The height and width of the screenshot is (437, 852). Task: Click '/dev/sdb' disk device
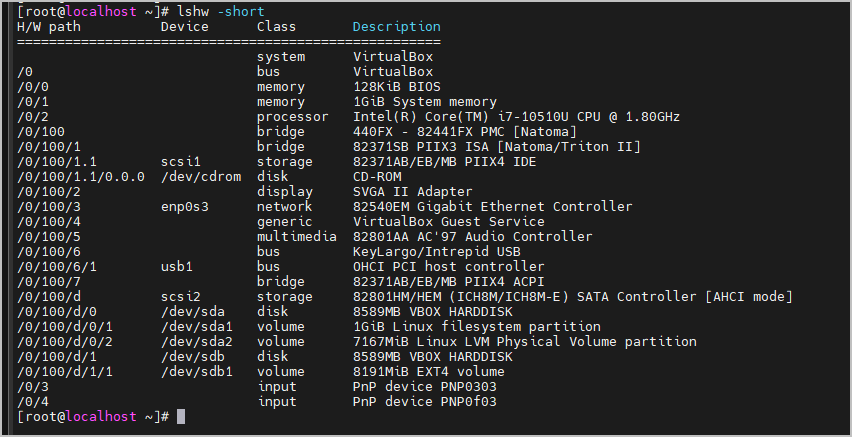192,357
